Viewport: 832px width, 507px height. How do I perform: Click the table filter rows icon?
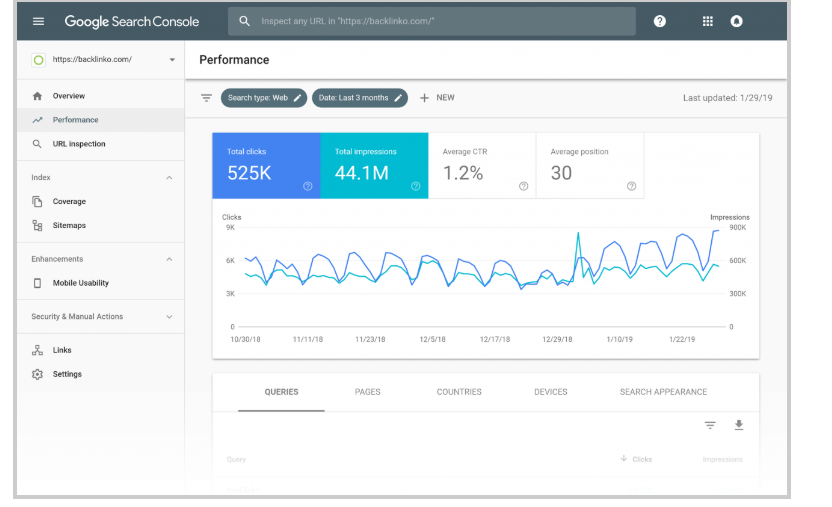pyautogui.click(x=710, y=425)
